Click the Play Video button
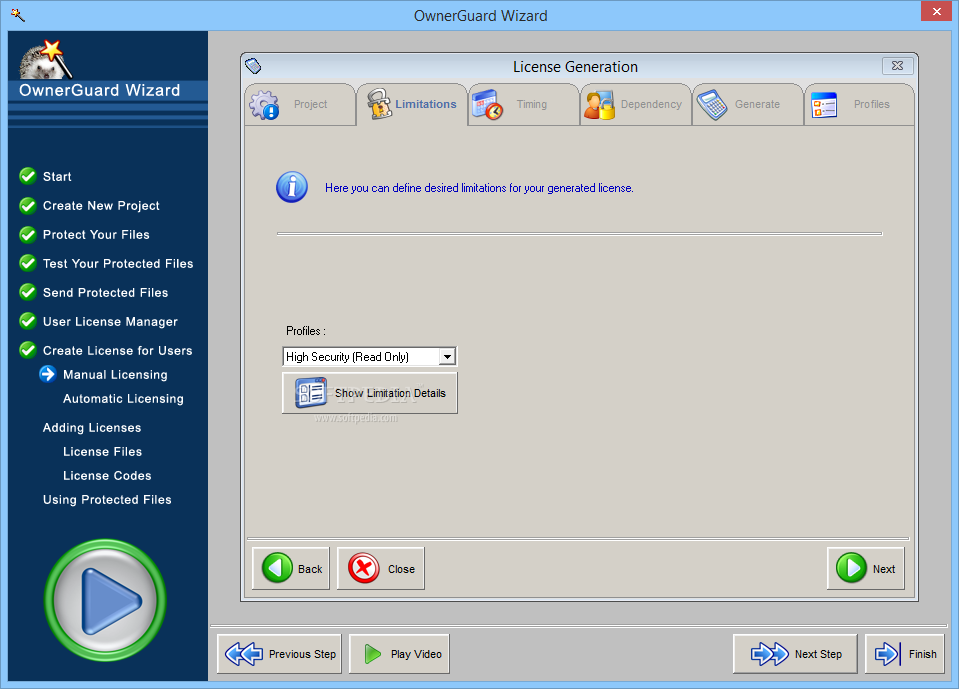This screenshot has width=959, height=689. tap(399, 654)
